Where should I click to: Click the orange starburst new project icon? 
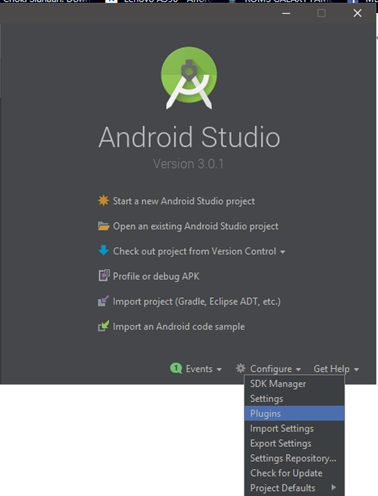click(x=103, y=201)
